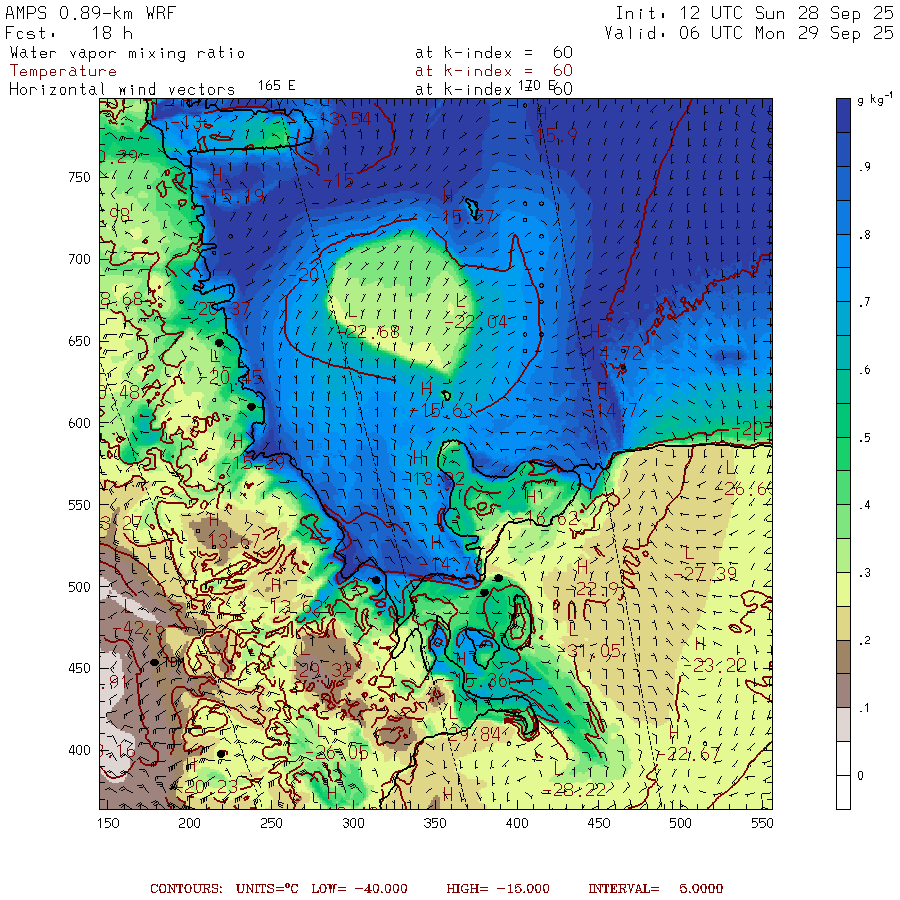The image size is (900, 900).
Task: Click the red Temperature legend label
Action: [63, 71]
